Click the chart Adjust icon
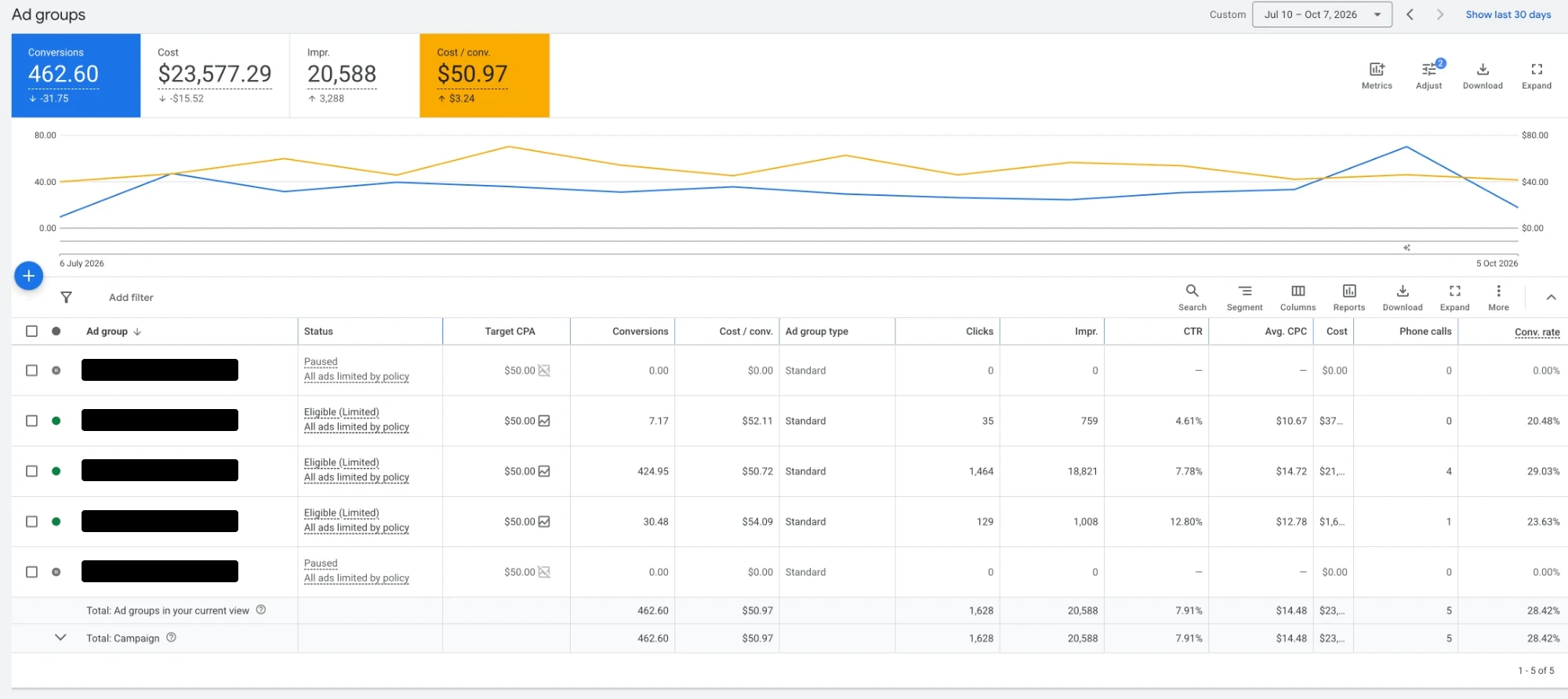 click(1429, 70)
